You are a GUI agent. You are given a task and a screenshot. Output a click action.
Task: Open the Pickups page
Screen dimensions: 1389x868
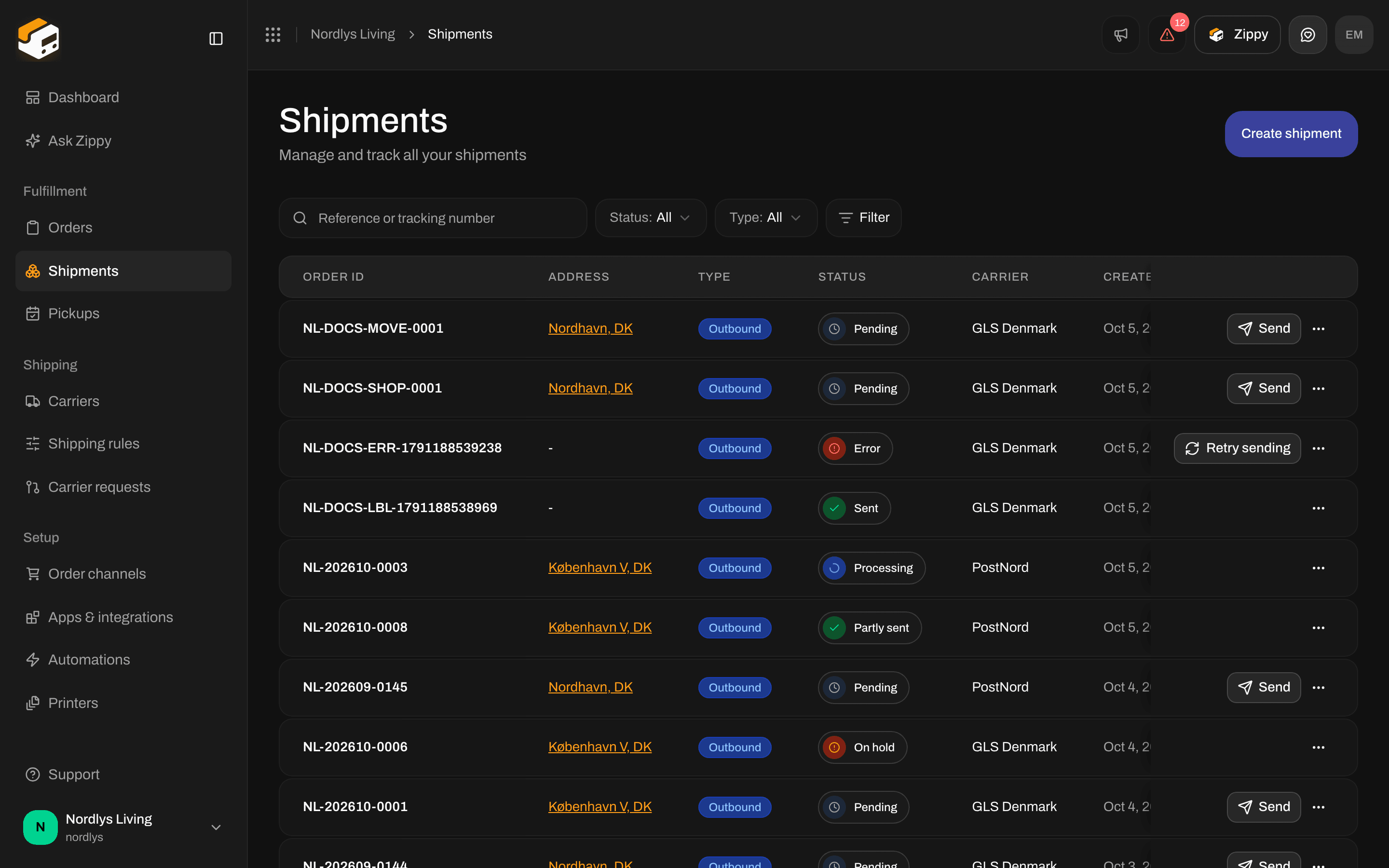tap(123, 313)
